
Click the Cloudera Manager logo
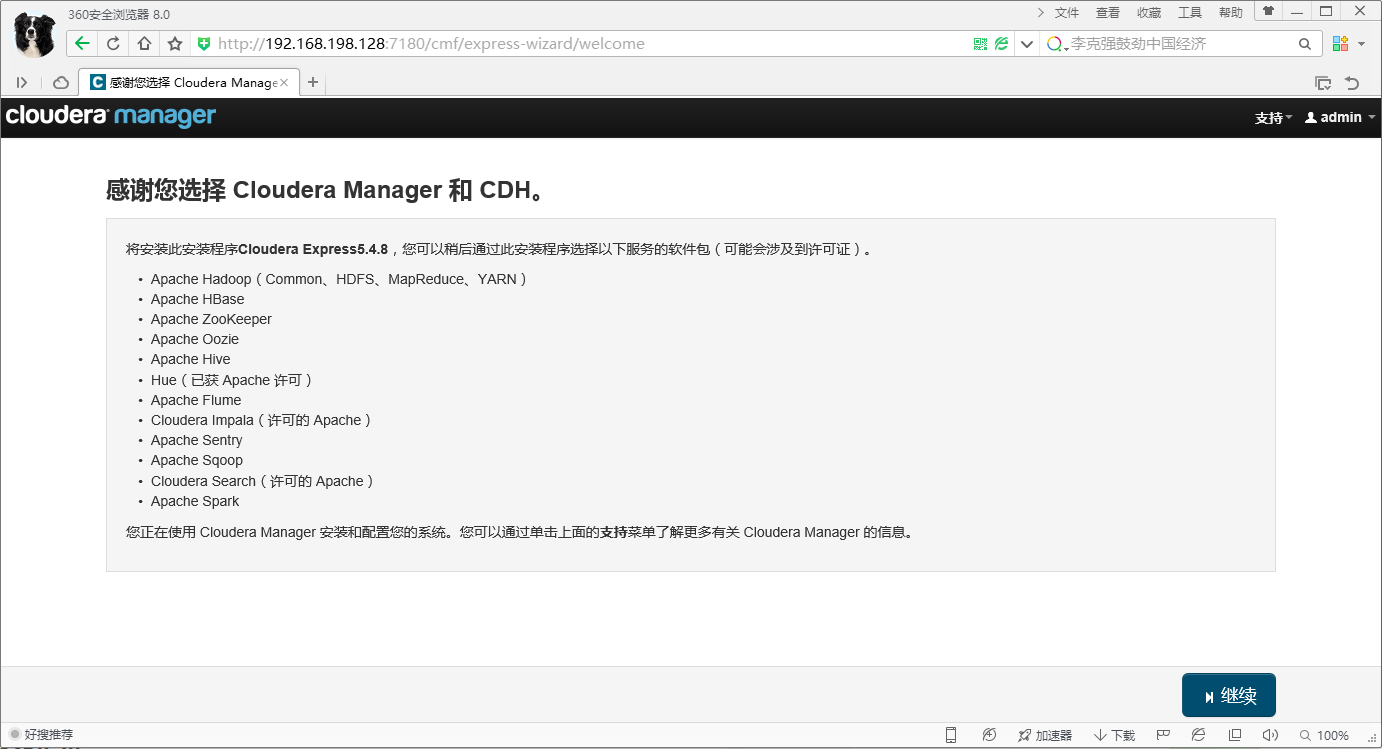pyautogui.click(x=111, y=116)
